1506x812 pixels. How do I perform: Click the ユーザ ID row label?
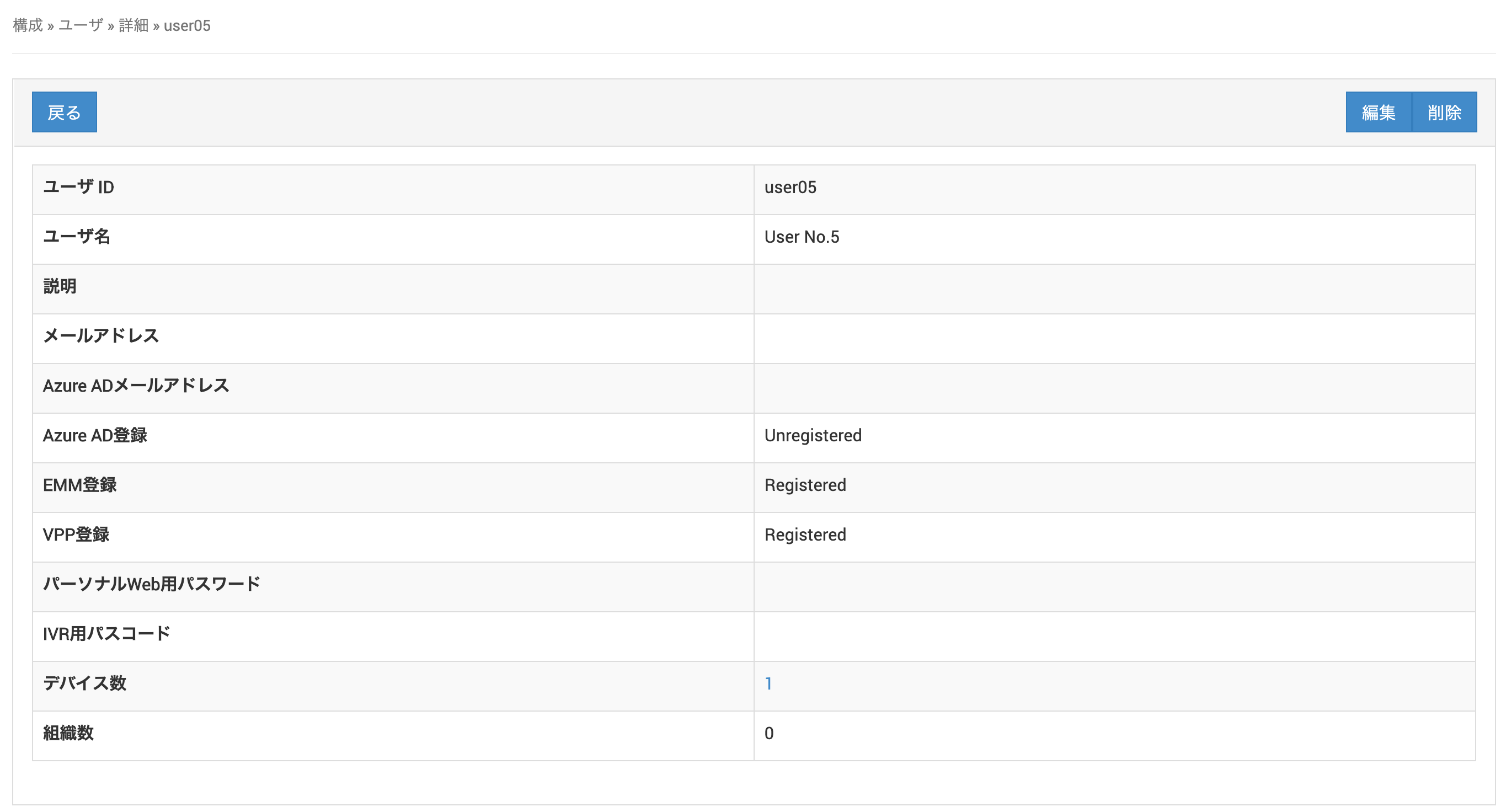78,187
